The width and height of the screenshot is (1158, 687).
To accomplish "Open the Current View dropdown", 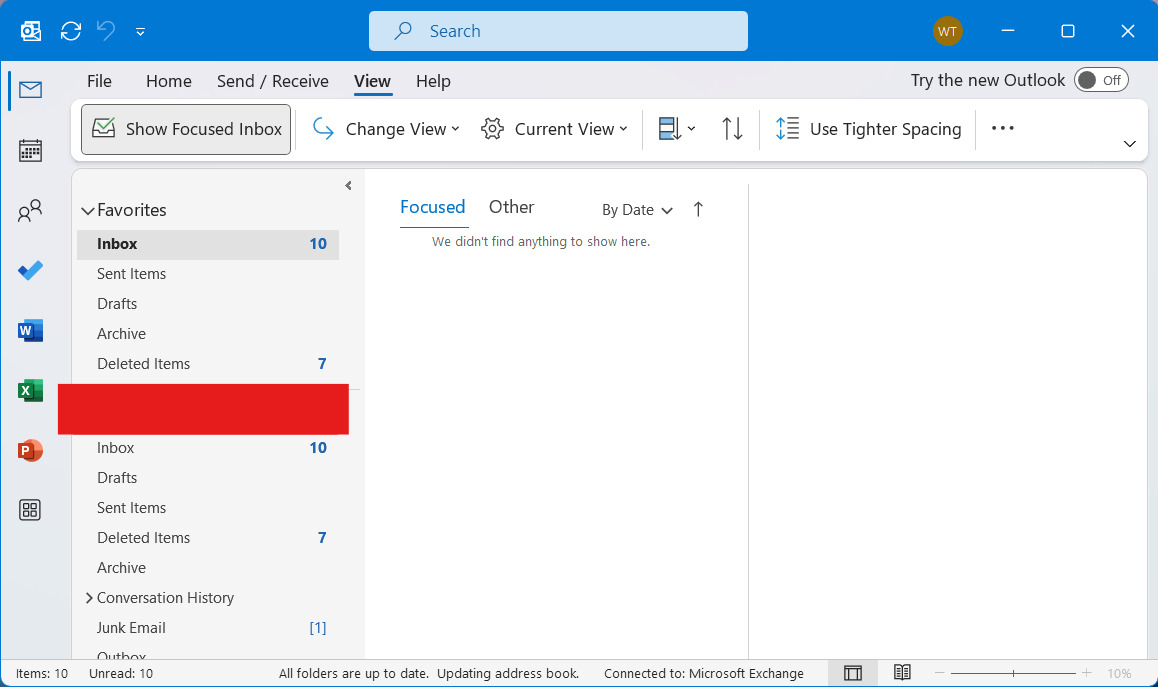I will (x=555, y=129).
